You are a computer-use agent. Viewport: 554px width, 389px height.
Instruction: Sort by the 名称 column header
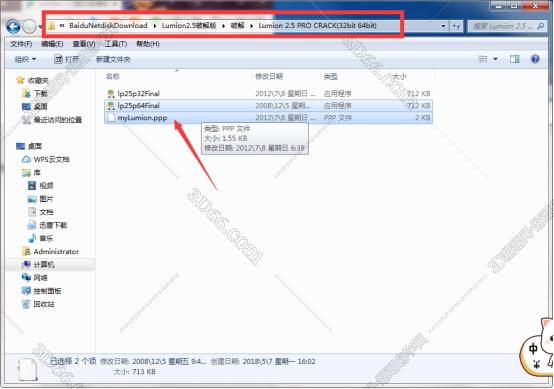(x=113, y=76)
